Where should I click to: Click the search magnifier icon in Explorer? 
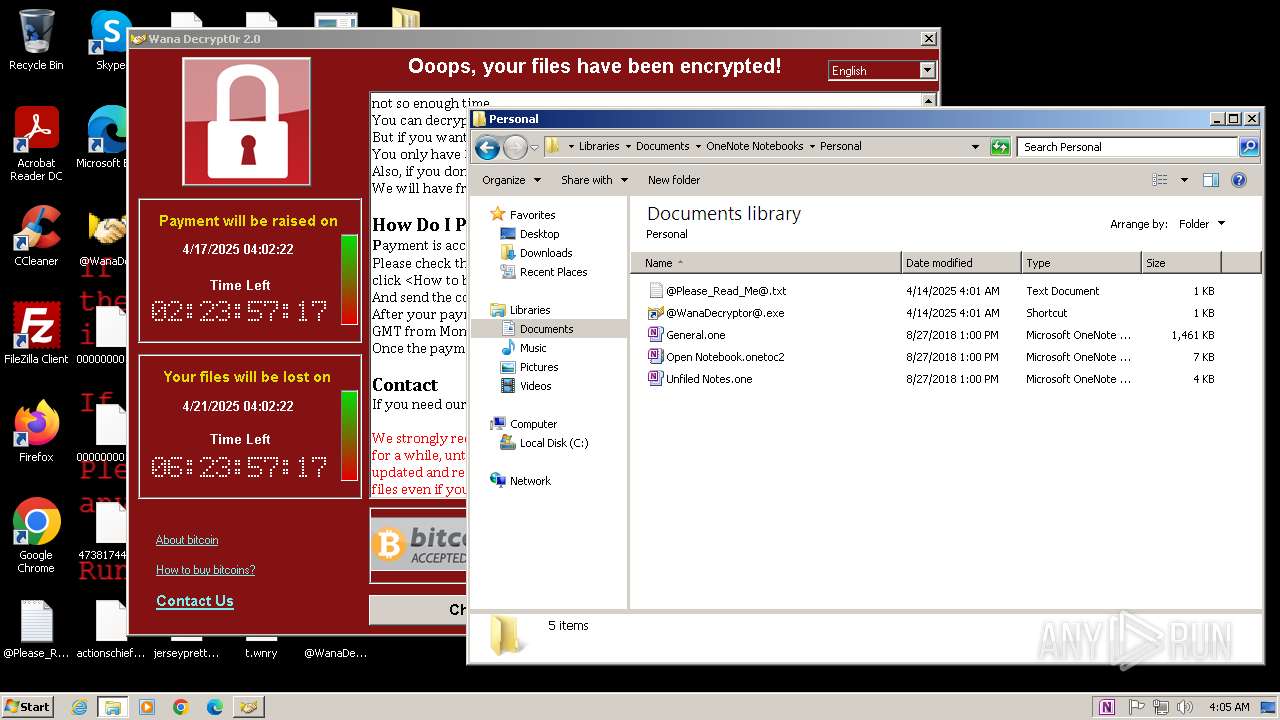pyautogui.click(x=1249, y=147)
